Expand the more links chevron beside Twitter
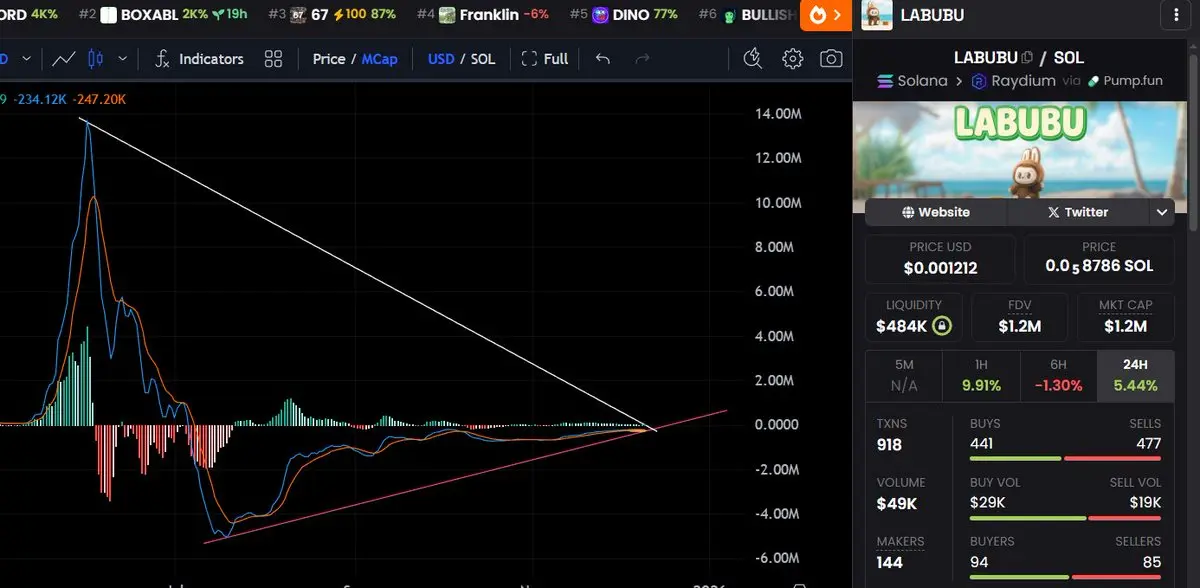Screen dimensions: 1200x588 1161,212
